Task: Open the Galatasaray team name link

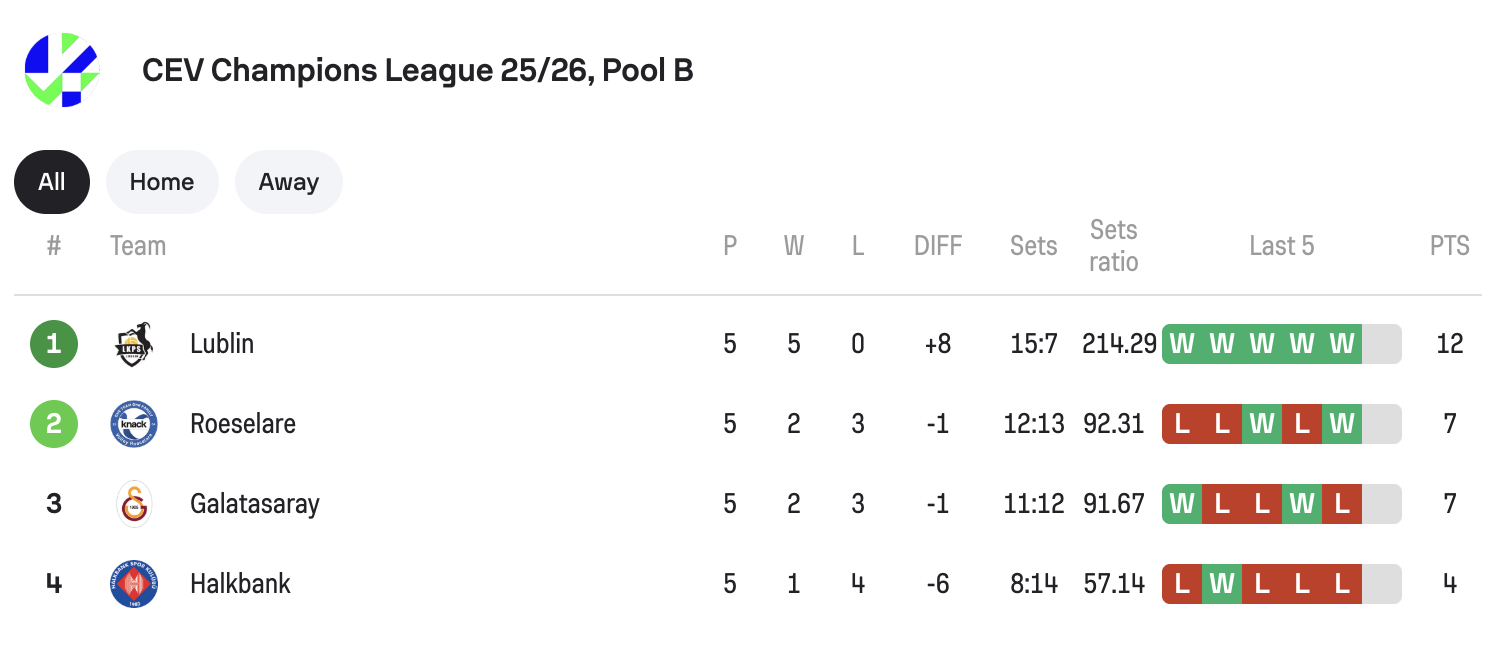Action: (255, 504)
